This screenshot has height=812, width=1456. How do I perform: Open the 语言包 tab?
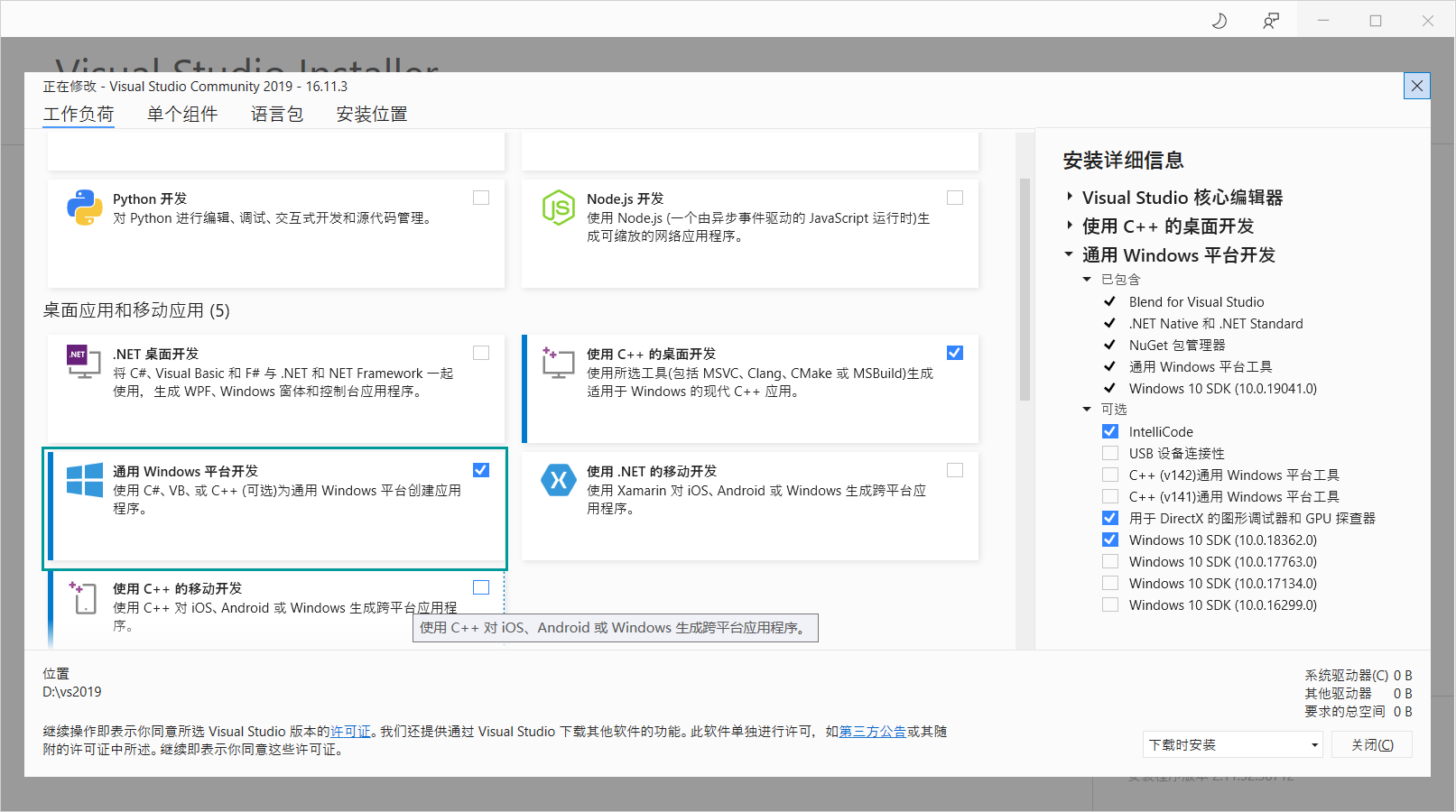click(277, 114)
